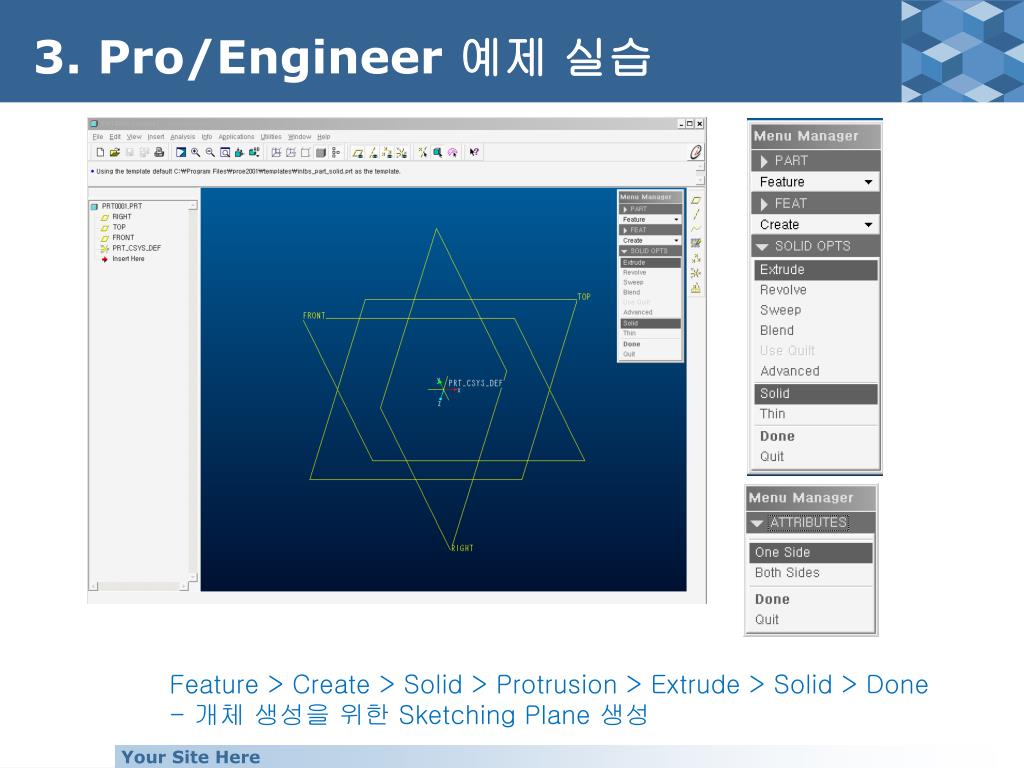The height and width of the screenshot is (768, 1024).
Task: Expand PART header in large Menu Manager
Action: (x=816, y=161)
